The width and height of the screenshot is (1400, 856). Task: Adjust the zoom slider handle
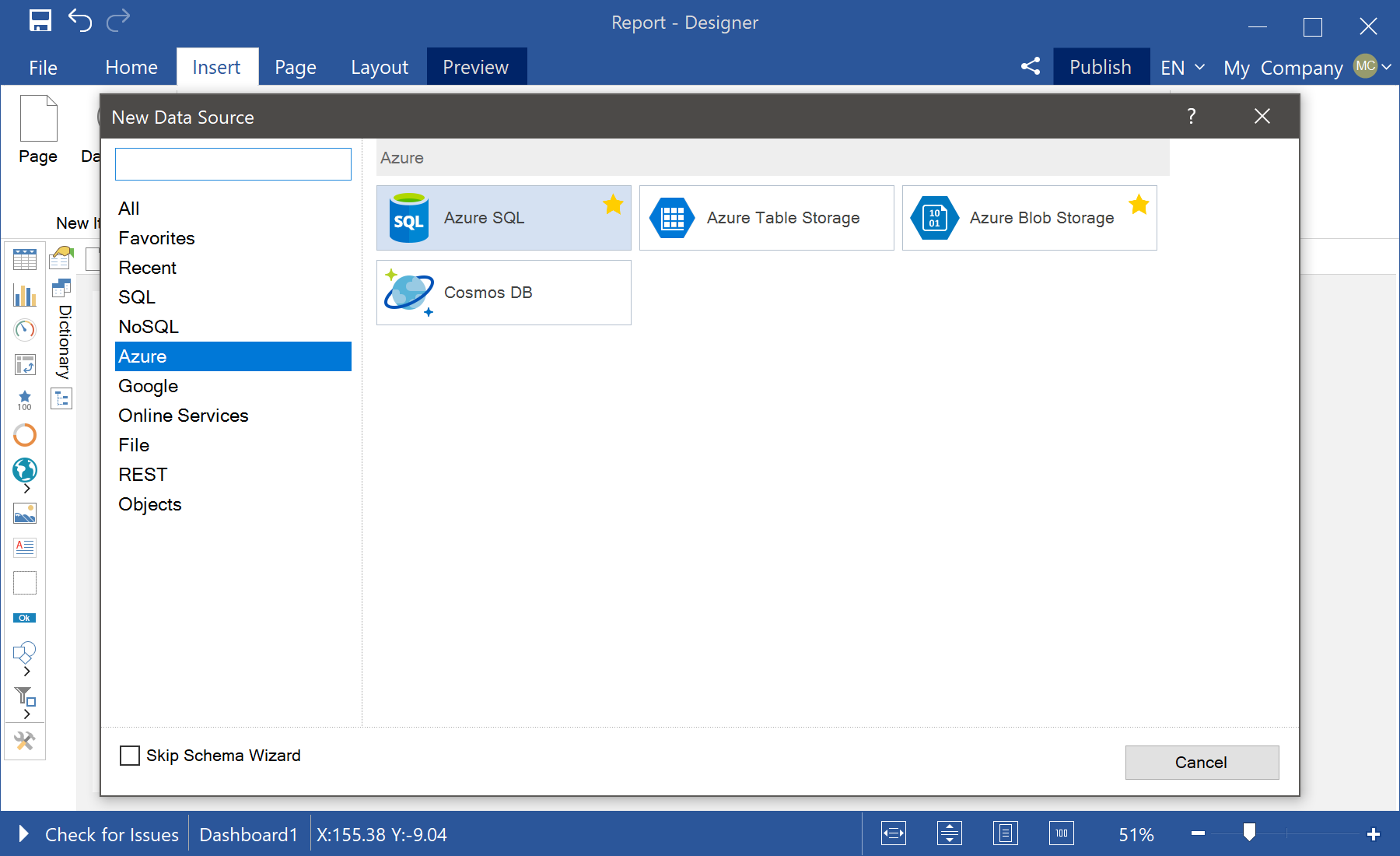click(x=1249, y=833)
